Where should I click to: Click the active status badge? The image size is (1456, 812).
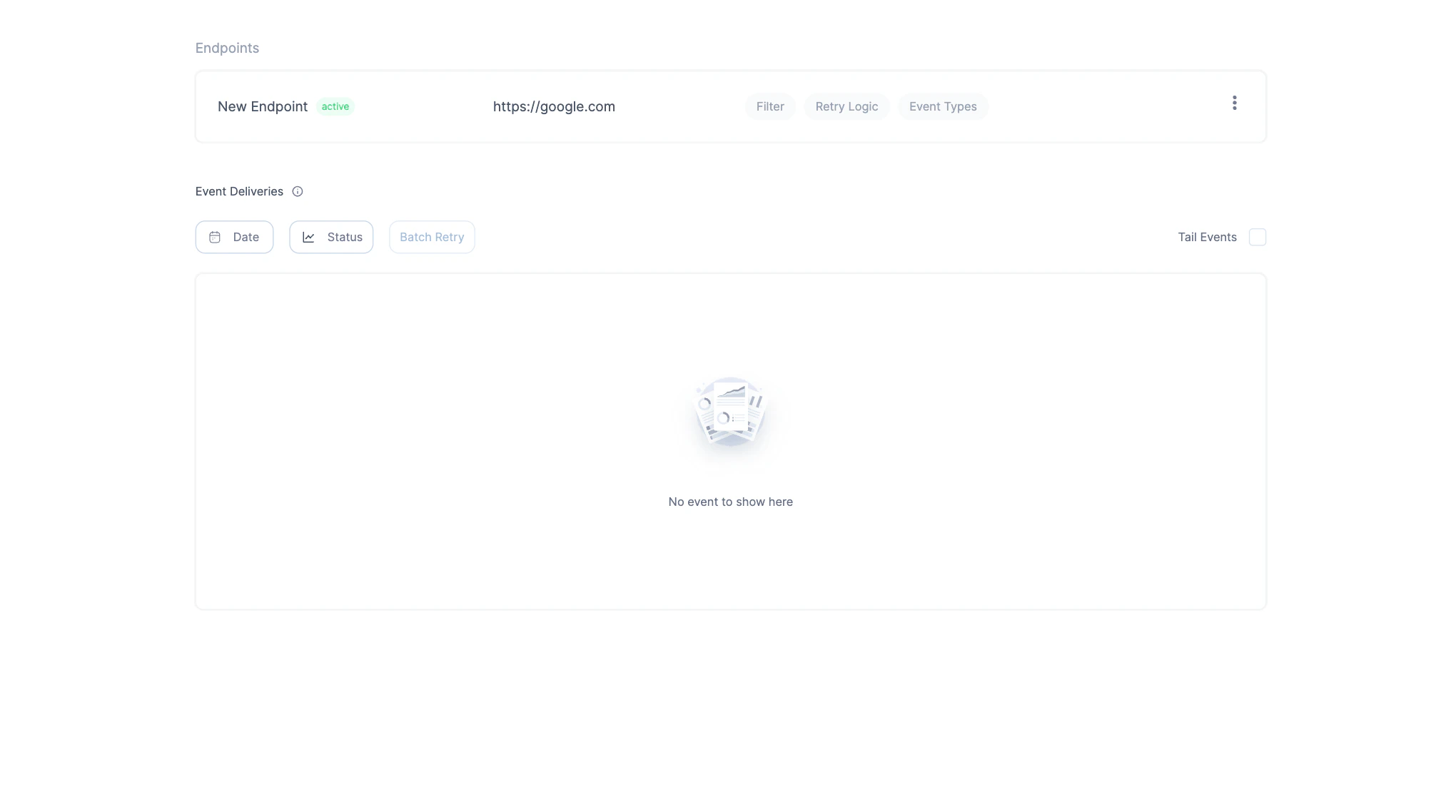[334, 106]
